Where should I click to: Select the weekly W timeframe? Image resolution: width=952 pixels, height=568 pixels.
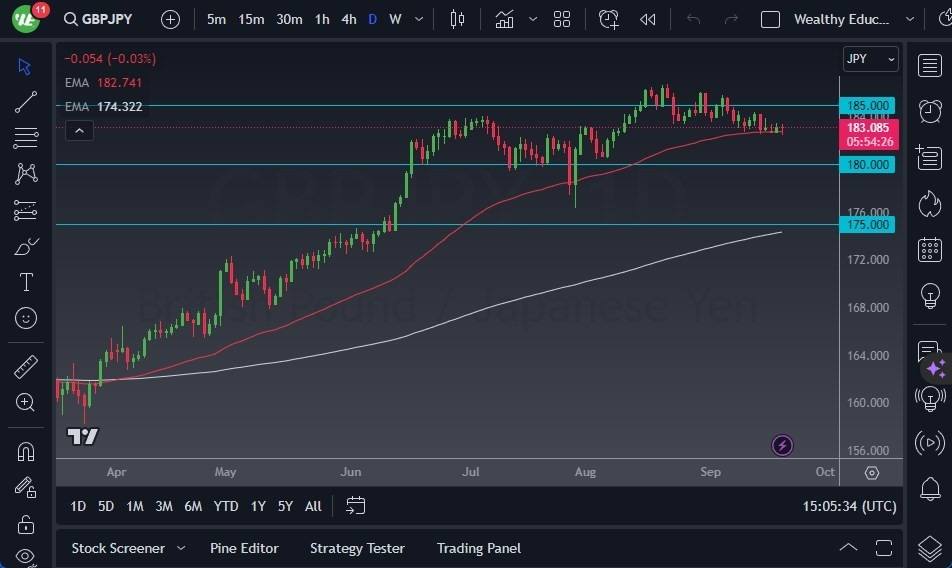click(x=395, y=19)
